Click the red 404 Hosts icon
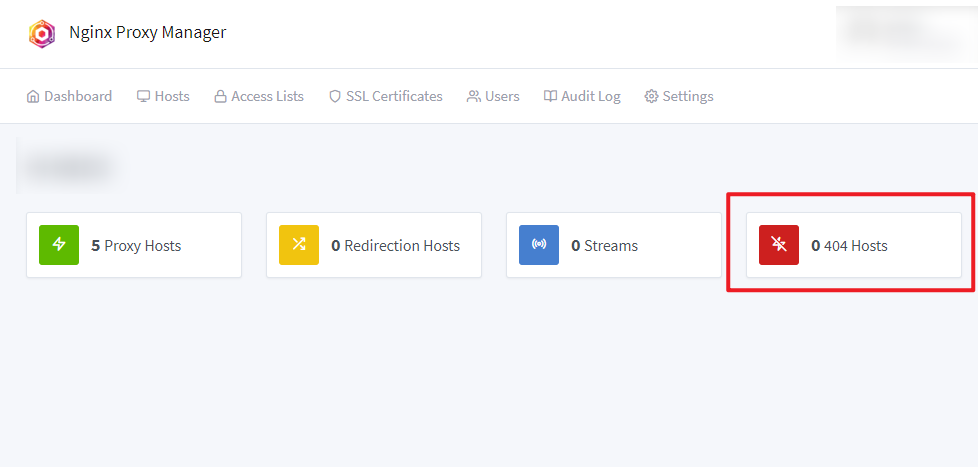 779,245
